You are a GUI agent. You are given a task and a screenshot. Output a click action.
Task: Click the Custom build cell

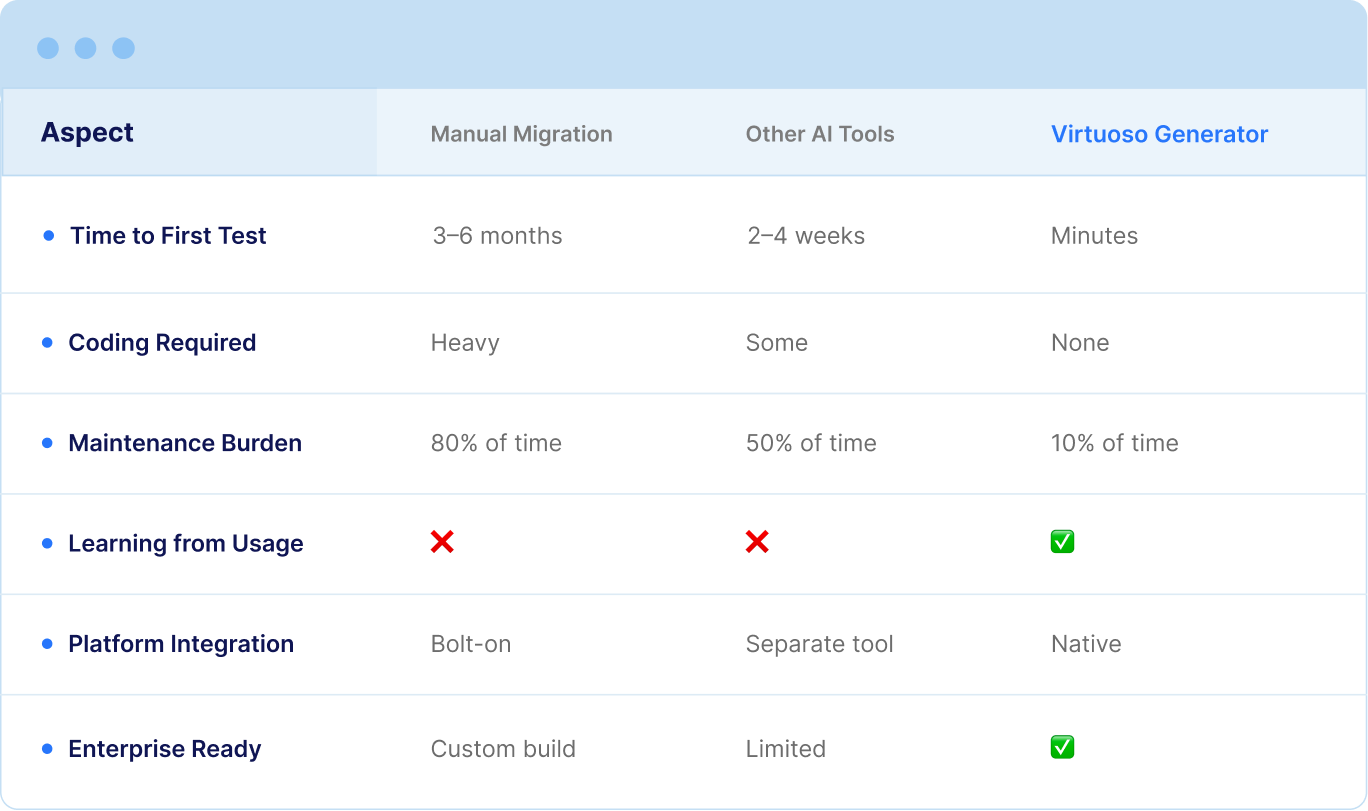503,749
